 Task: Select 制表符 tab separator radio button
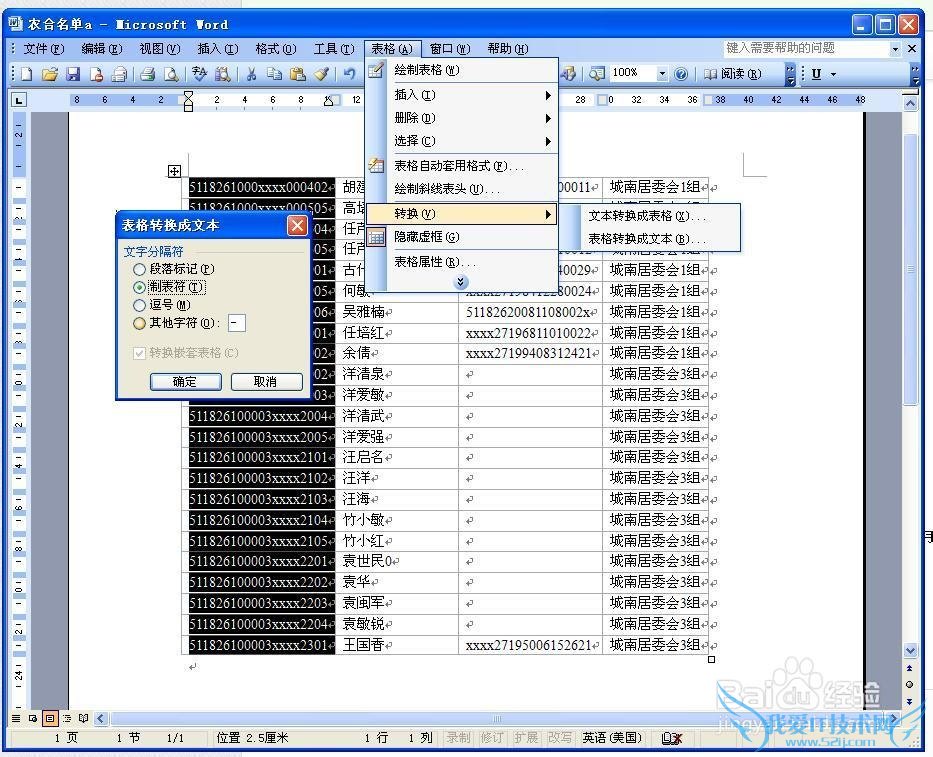[x=139, y=287]
